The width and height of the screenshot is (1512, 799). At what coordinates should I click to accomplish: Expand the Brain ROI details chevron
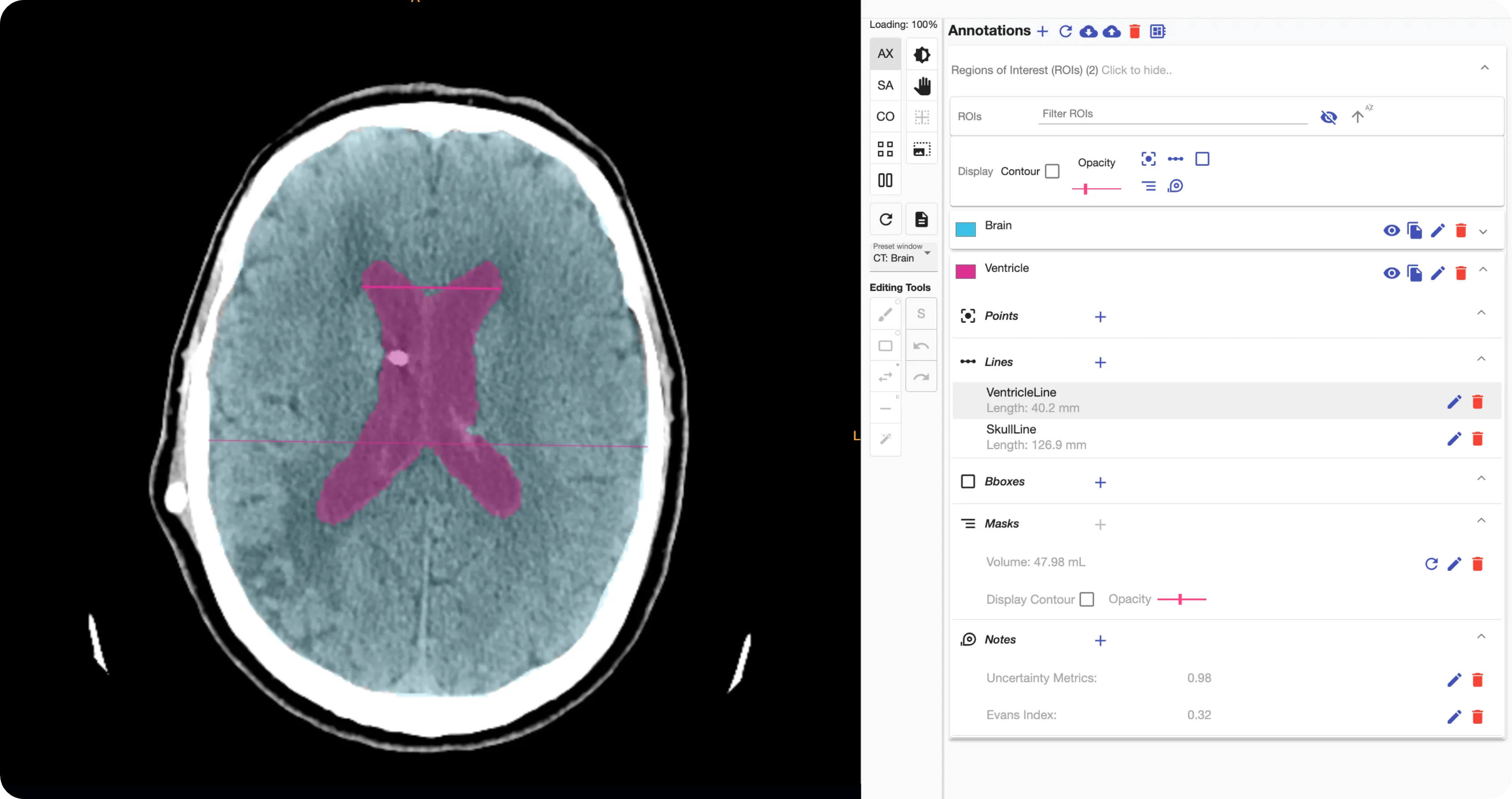pyautogui.click(x=1482, y=232)
